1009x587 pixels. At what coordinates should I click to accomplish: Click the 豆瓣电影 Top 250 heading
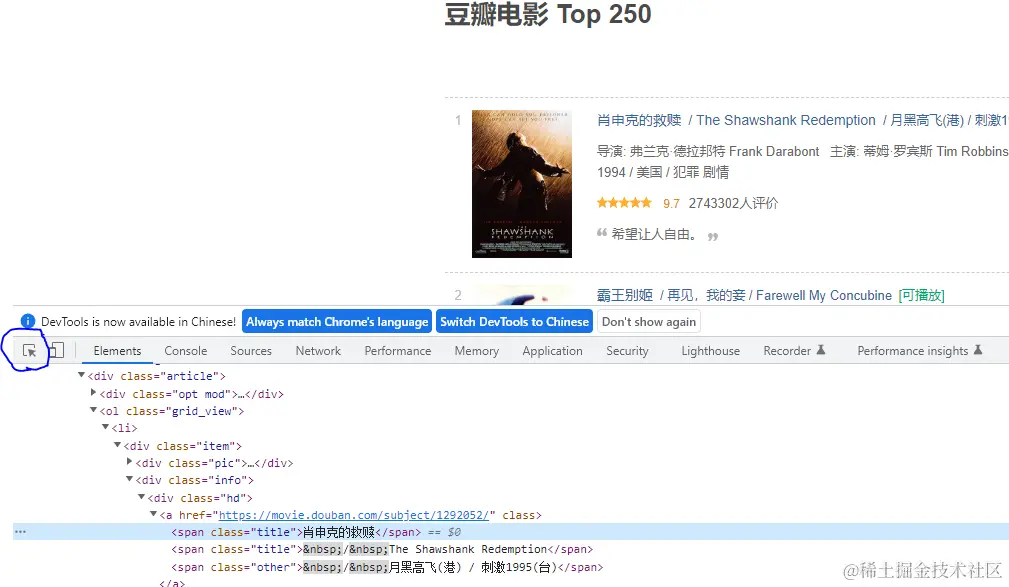coord(548,14)
